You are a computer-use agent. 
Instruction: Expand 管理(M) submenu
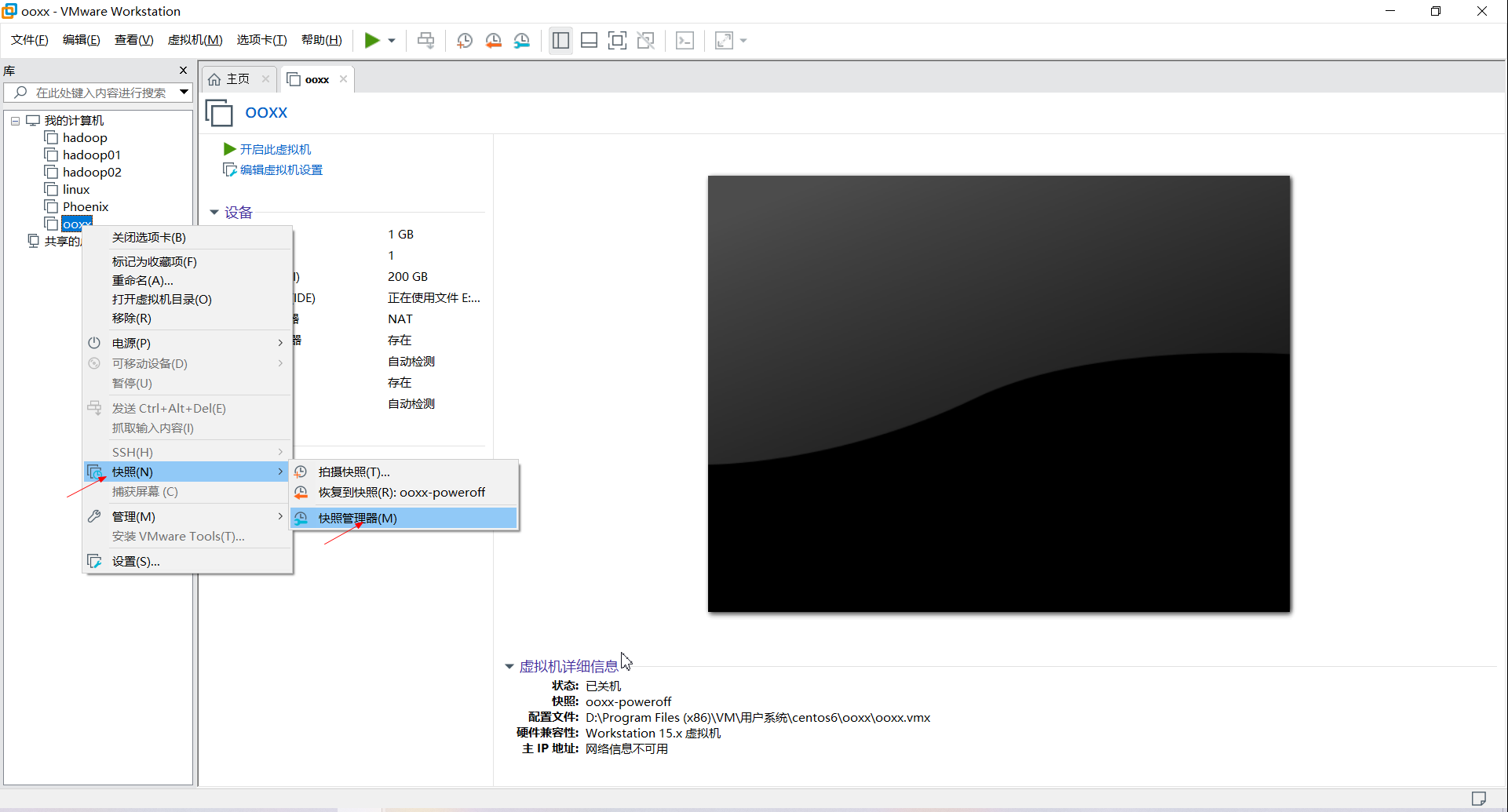188,517
